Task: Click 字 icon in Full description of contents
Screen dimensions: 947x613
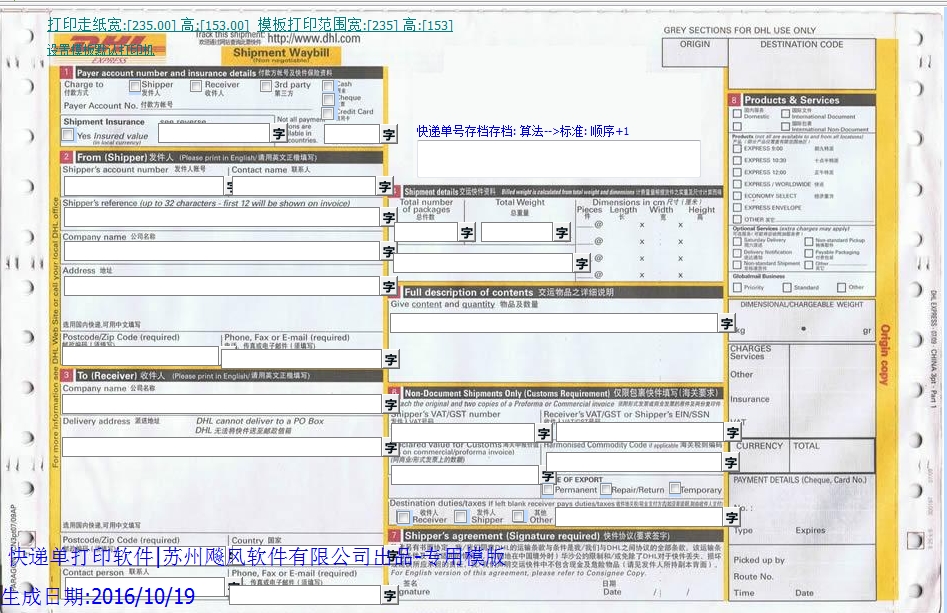Action: click(x=726, y=320)
